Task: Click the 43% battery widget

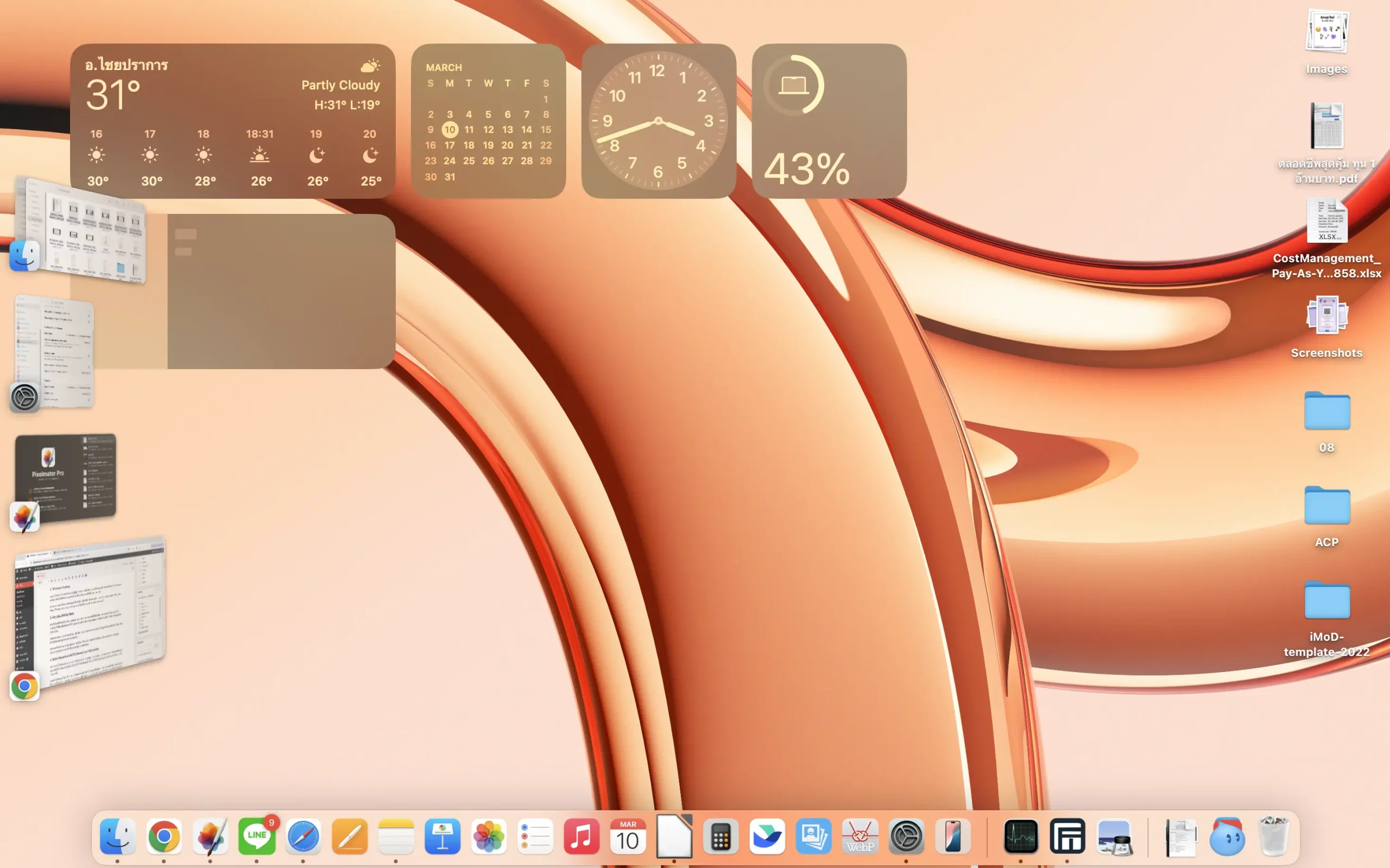Action: tap(829, 121)
